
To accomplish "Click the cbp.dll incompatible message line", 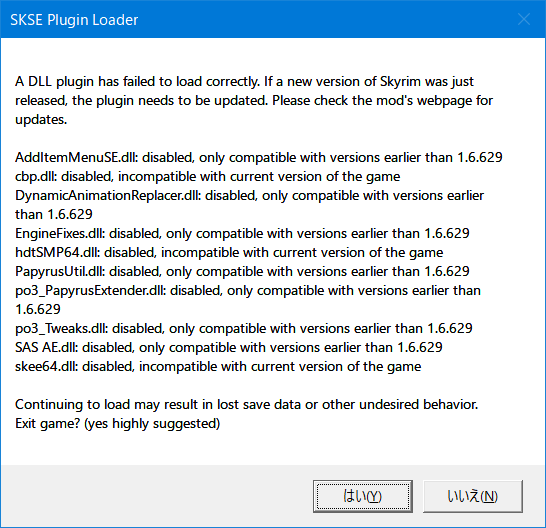I will (x=208, y=177).
